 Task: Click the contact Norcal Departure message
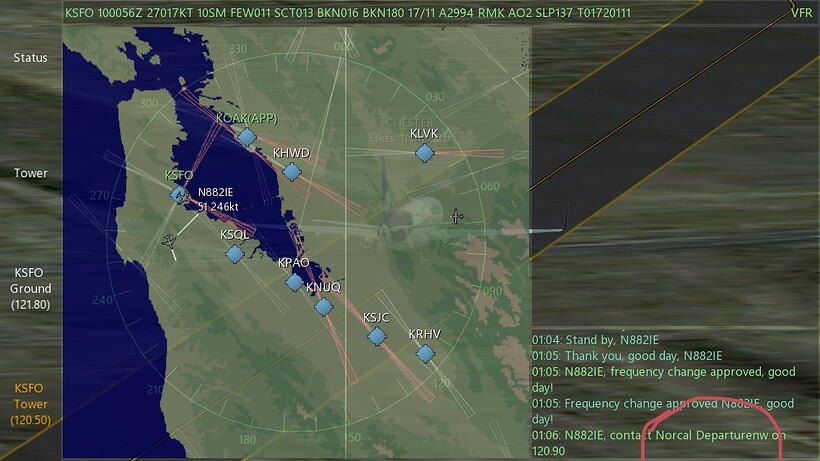(x=659, y=443)
